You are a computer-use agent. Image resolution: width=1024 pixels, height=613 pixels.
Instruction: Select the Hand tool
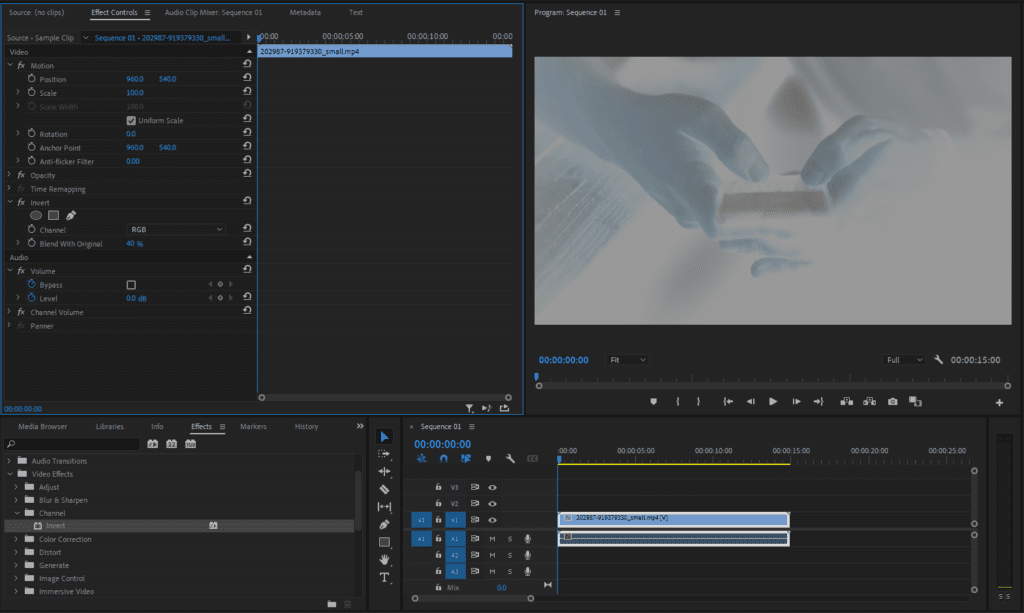coord(384,559)
